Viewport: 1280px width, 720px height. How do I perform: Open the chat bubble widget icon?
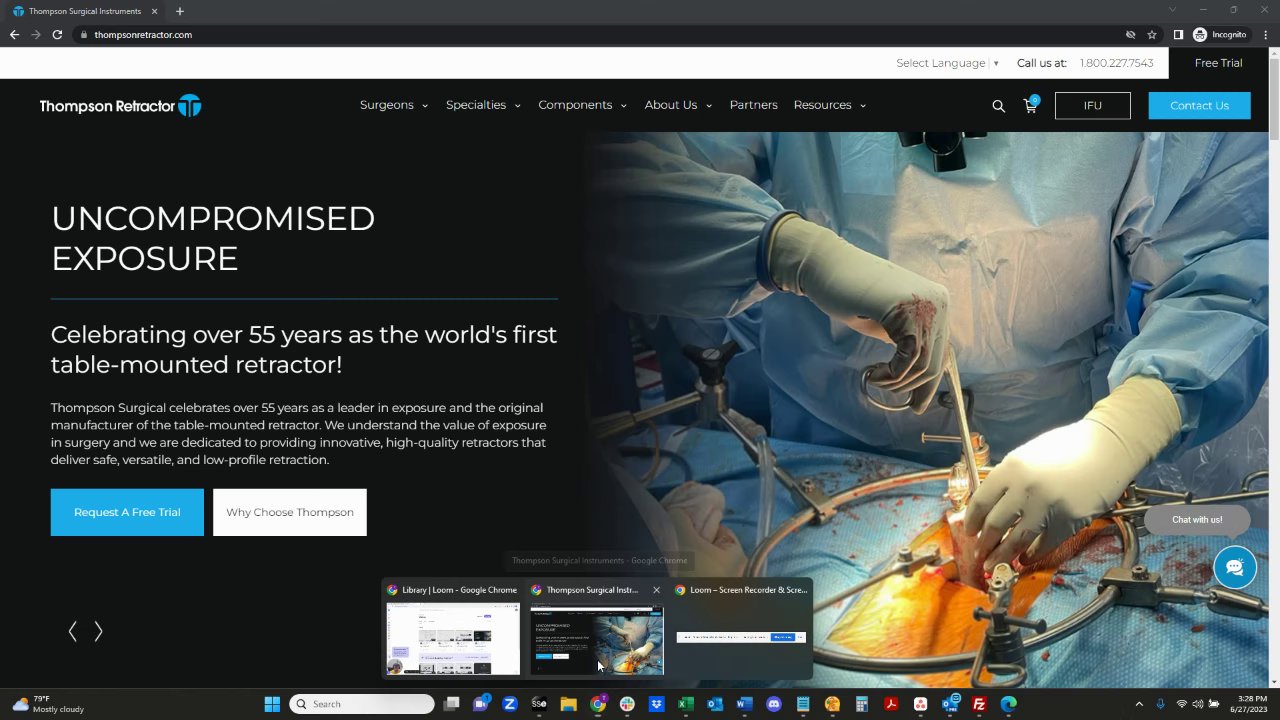tap(1235, 568)
